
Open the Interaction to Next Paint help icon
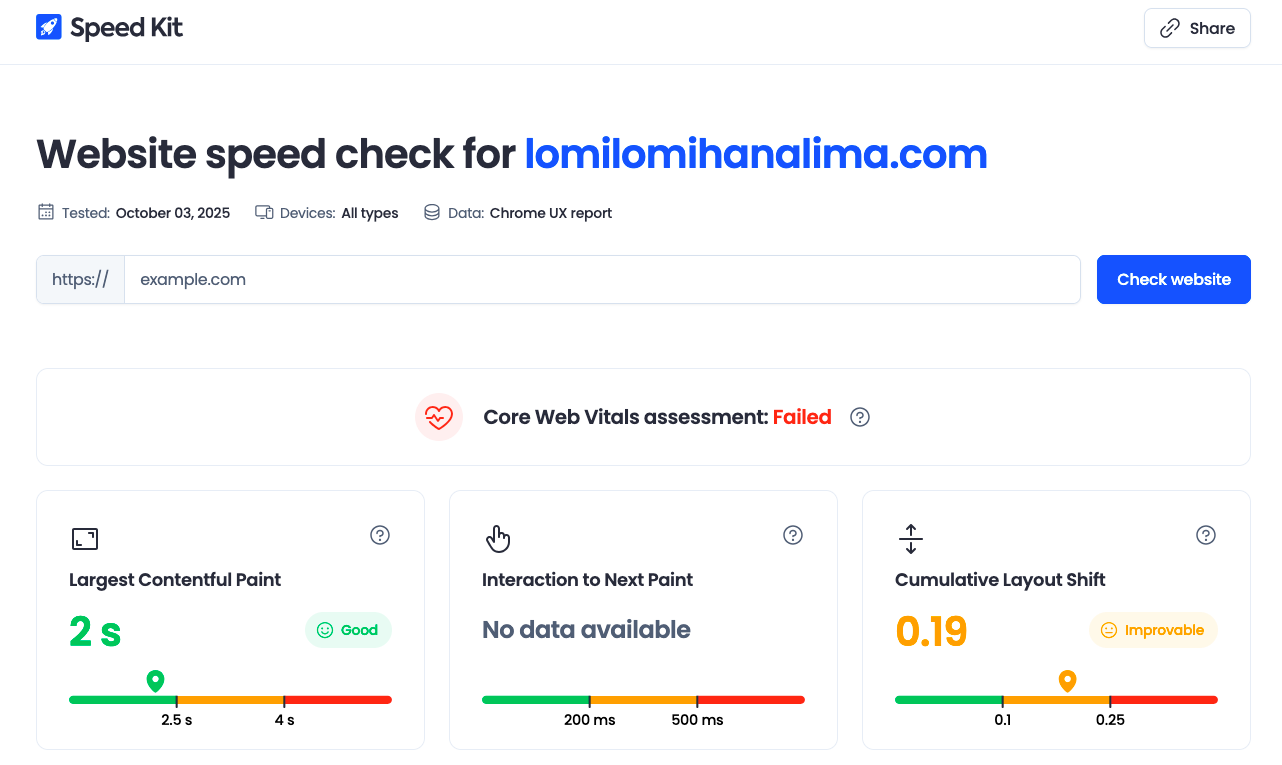tap(793, 535)
